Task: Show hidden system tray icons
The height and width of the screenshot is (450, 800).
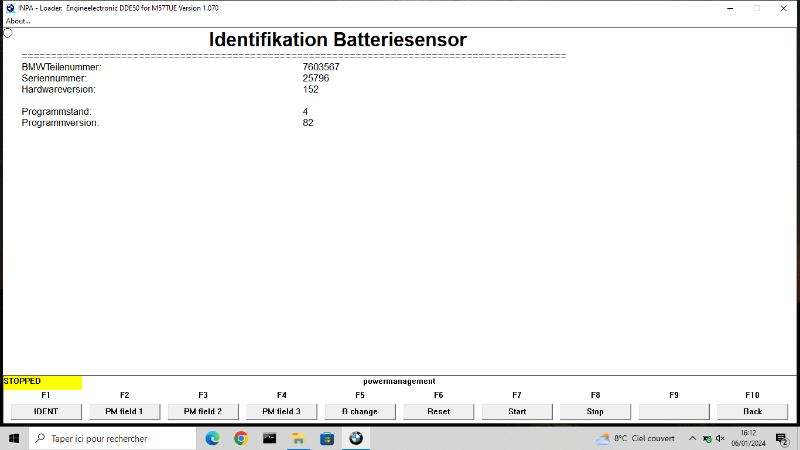Action: pos(692,438)
